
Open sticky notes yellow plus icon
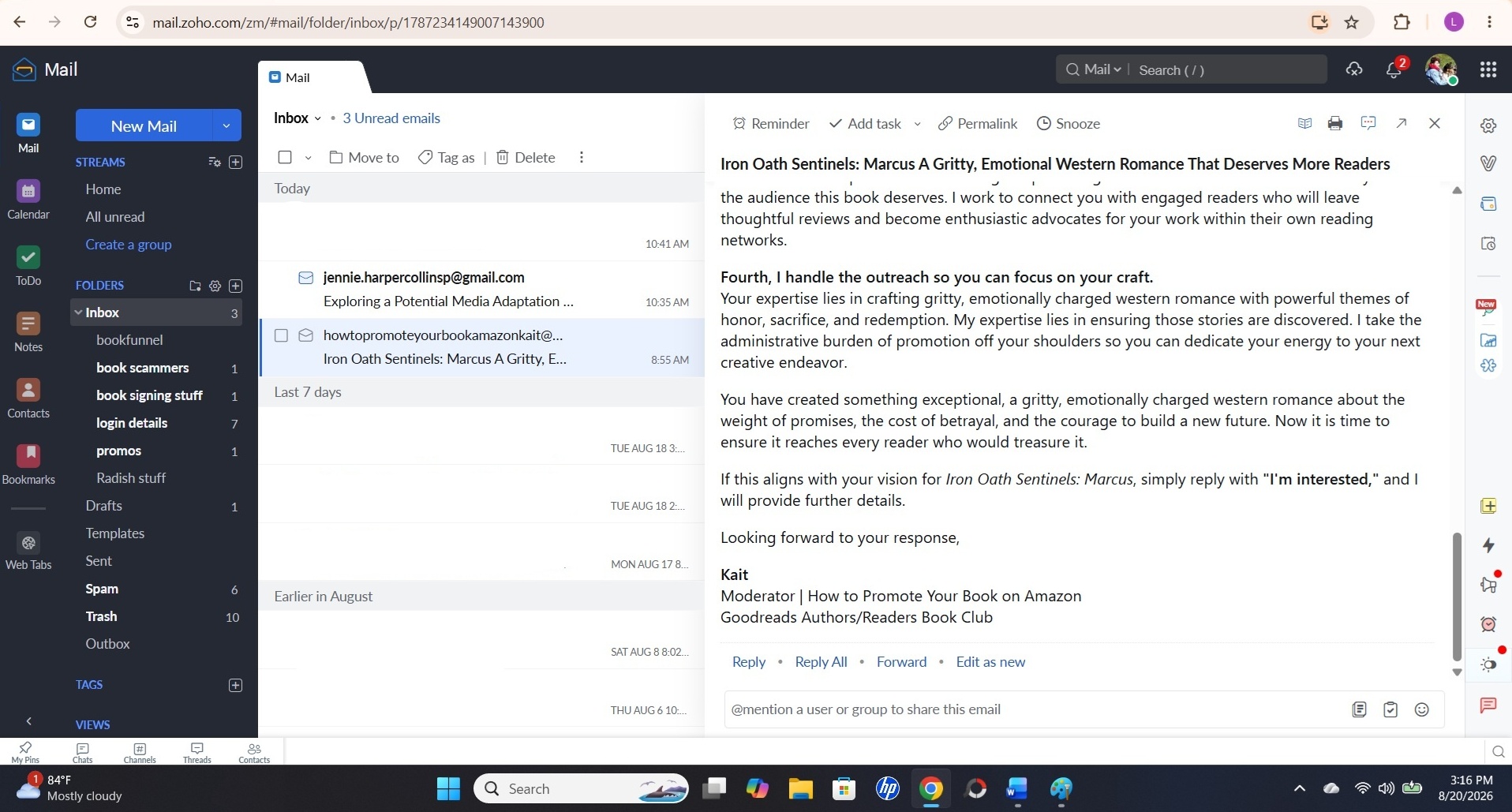[x=1488, y=506]
